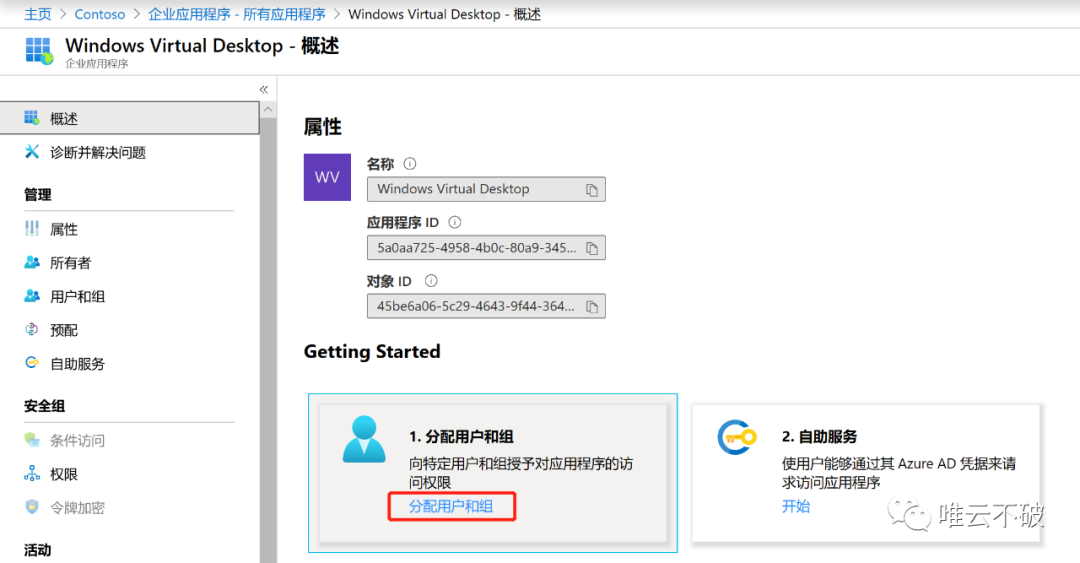Click the sliders icon beside 属性

32,228
